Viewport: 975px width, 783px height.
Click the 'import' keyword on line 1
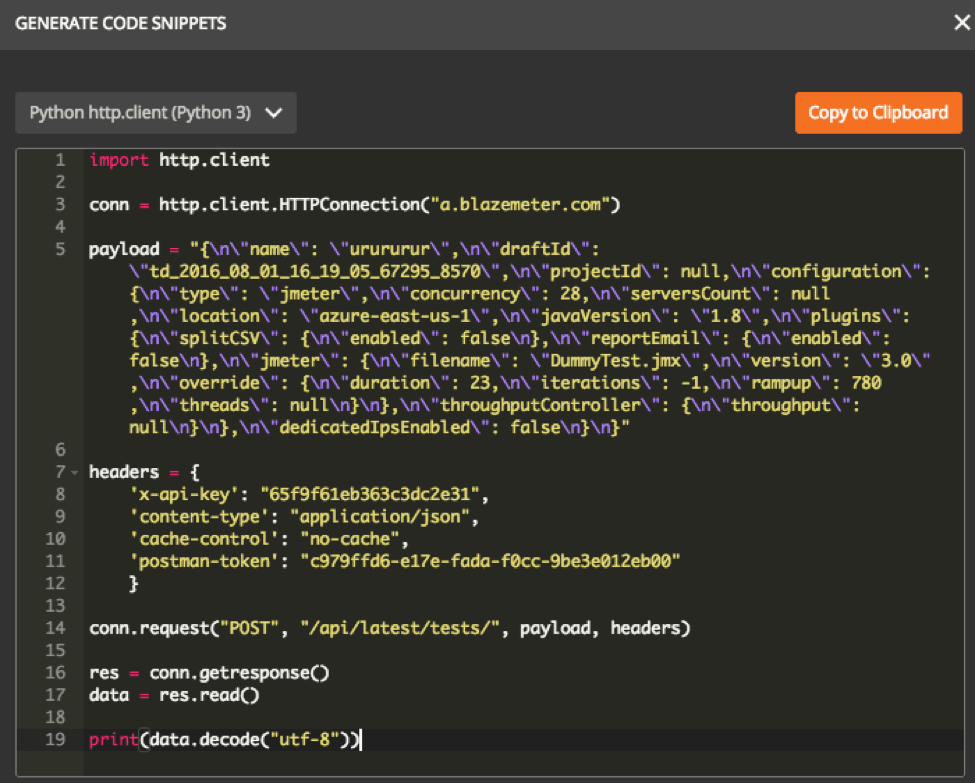point(119,160)
